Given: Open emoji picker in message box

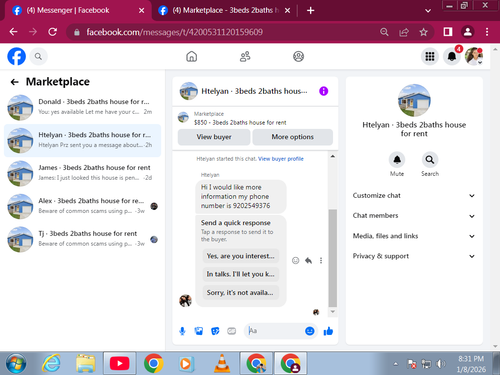Looking at the screenshot, I should point(310,331).
